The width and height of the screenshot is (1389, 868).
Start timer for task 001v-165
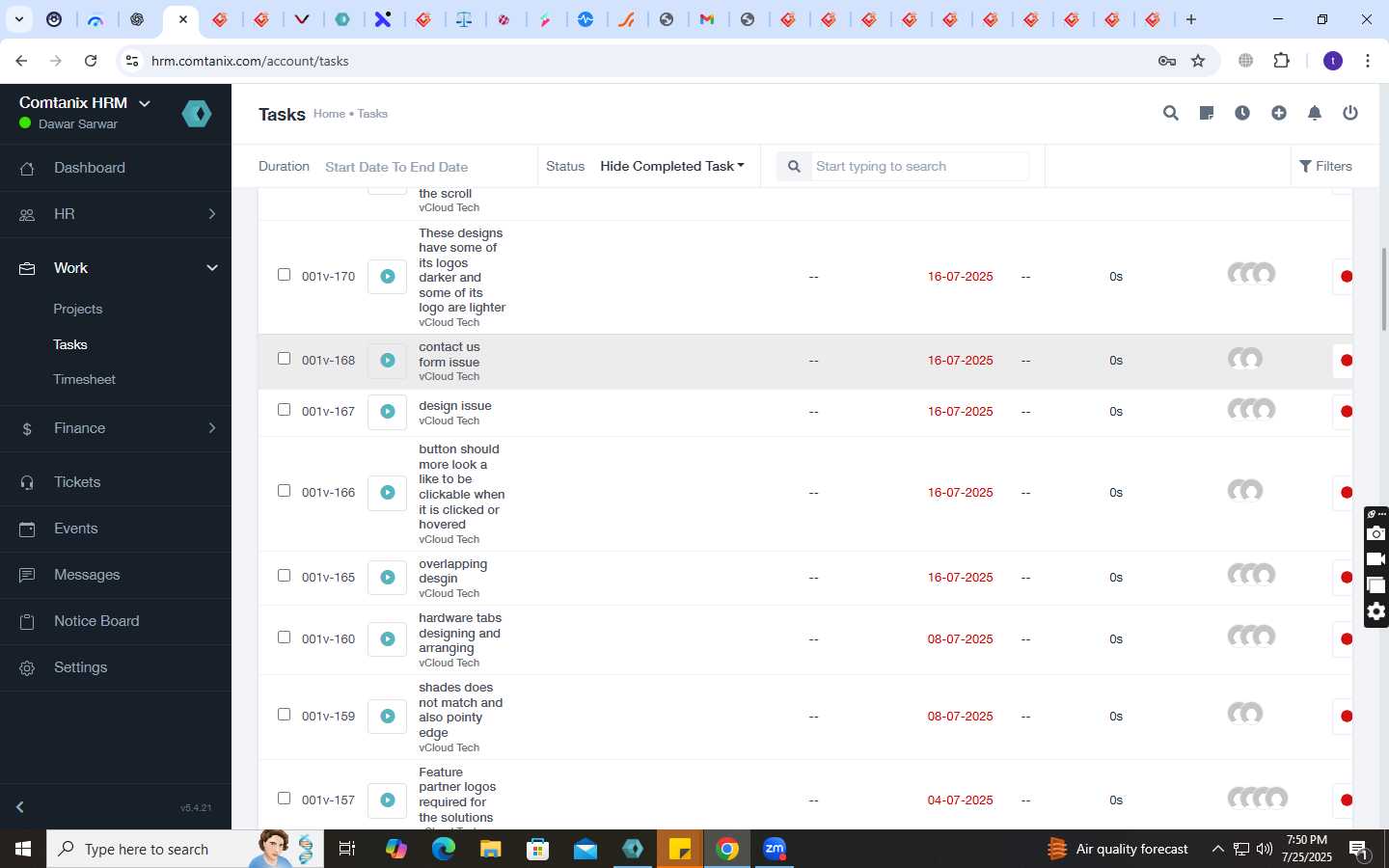pyautogui.click(x=388, y=578)
